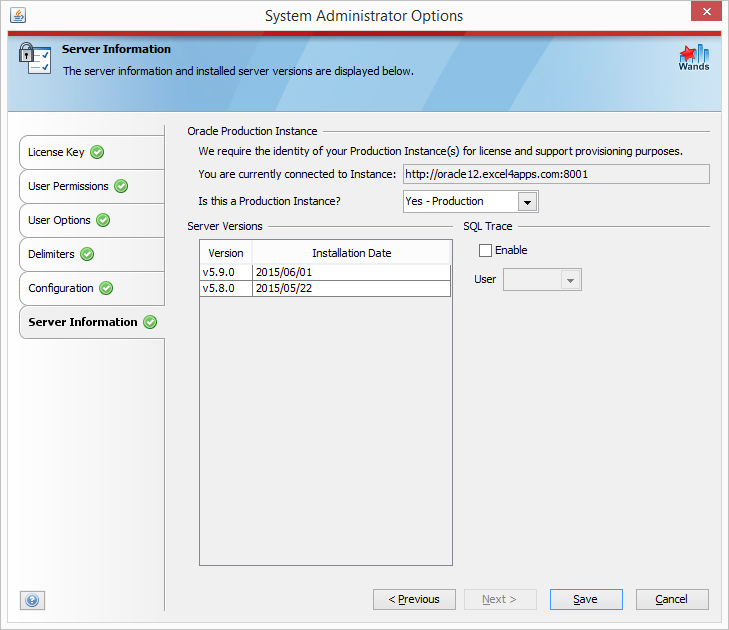The width and height of the screenshot is (729, 630).
Task: Open the Production Instance dropdown arrow
Action: click(x=527, y=202)
